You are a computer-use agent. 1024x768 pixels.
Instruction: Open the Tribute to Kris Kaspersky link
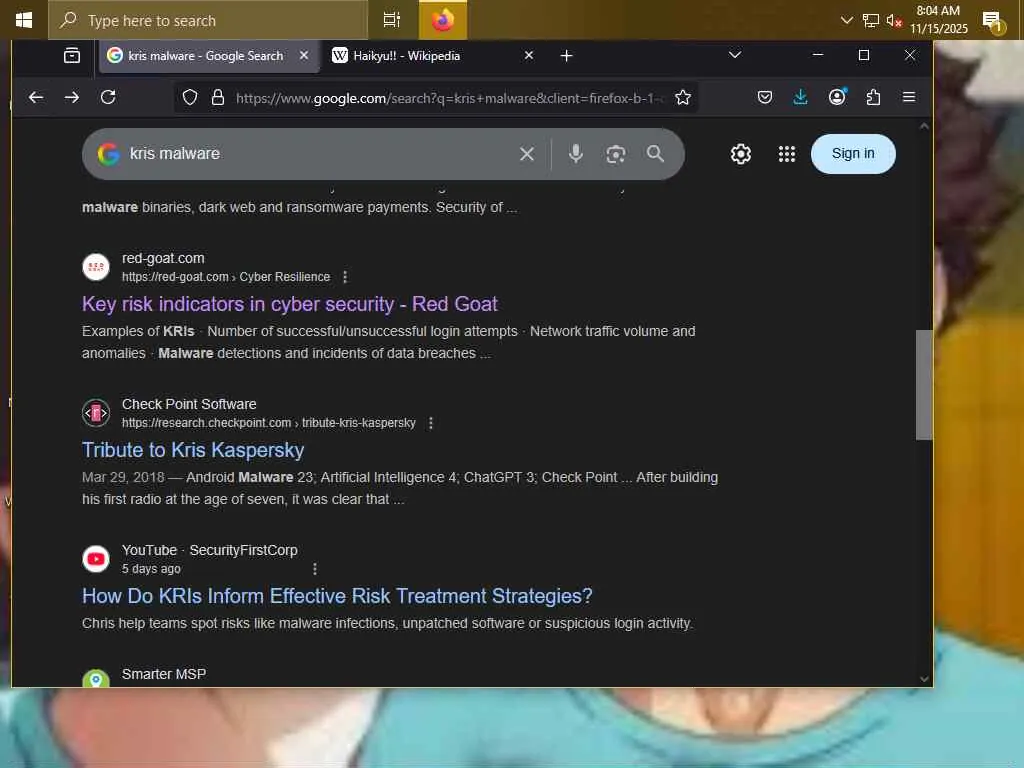193,451
